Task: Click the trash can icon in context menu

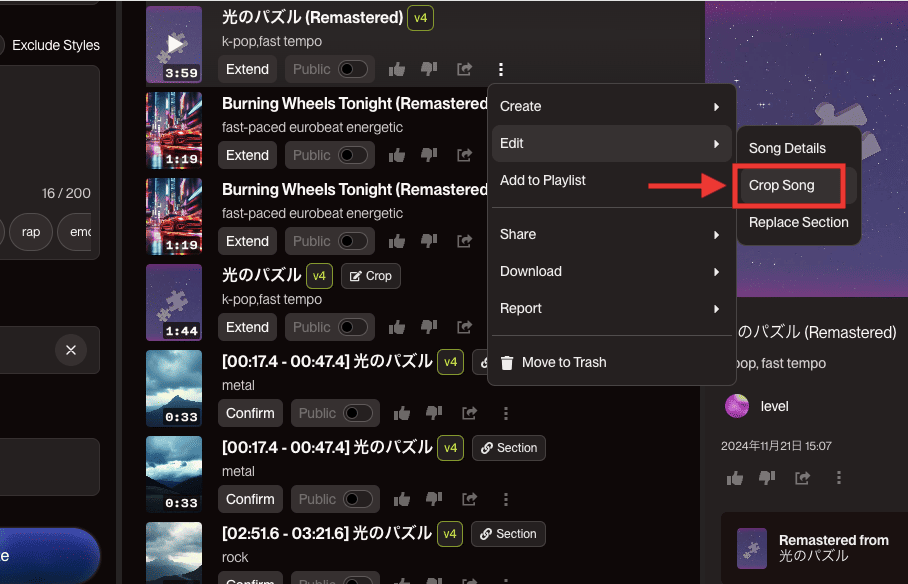Action: 507,363
